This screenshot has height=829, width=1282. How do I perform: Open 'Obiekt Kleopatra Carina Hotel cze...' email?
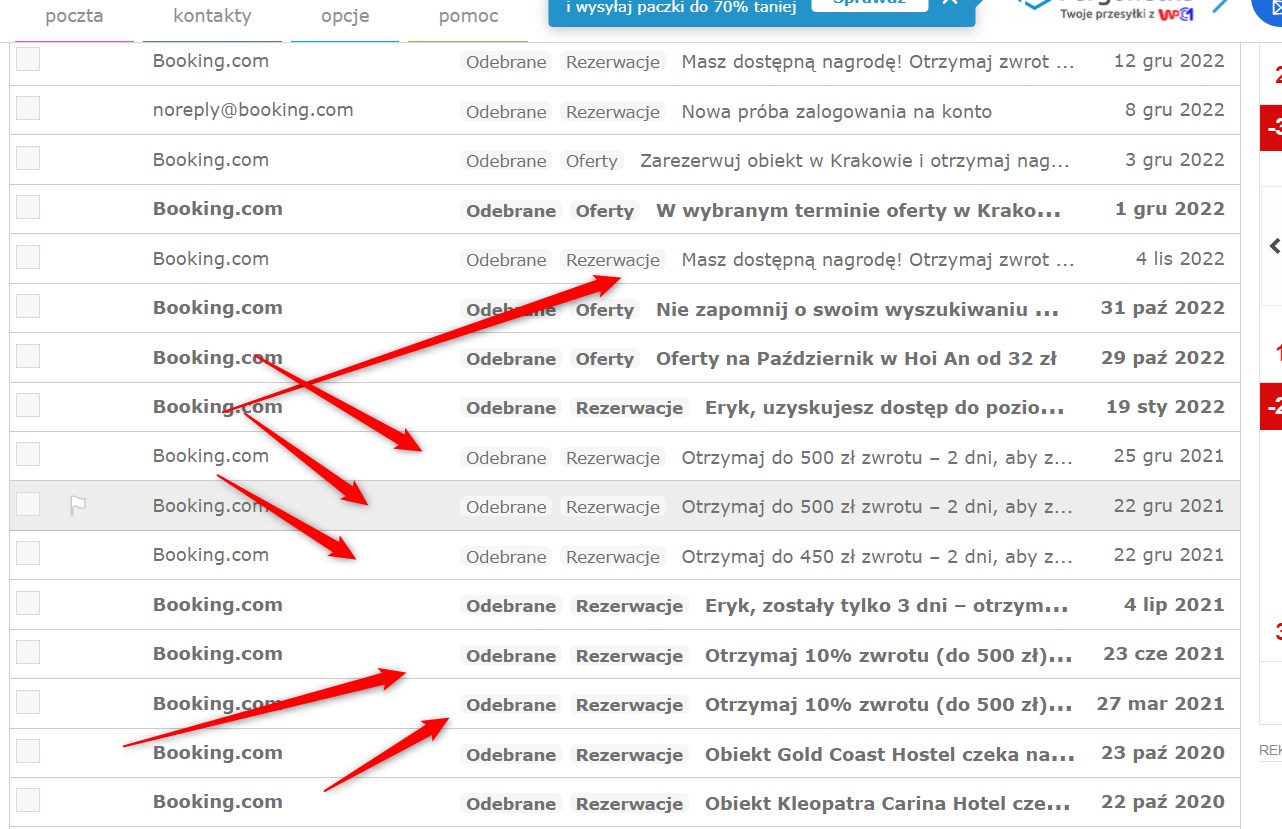click(887, 803)
